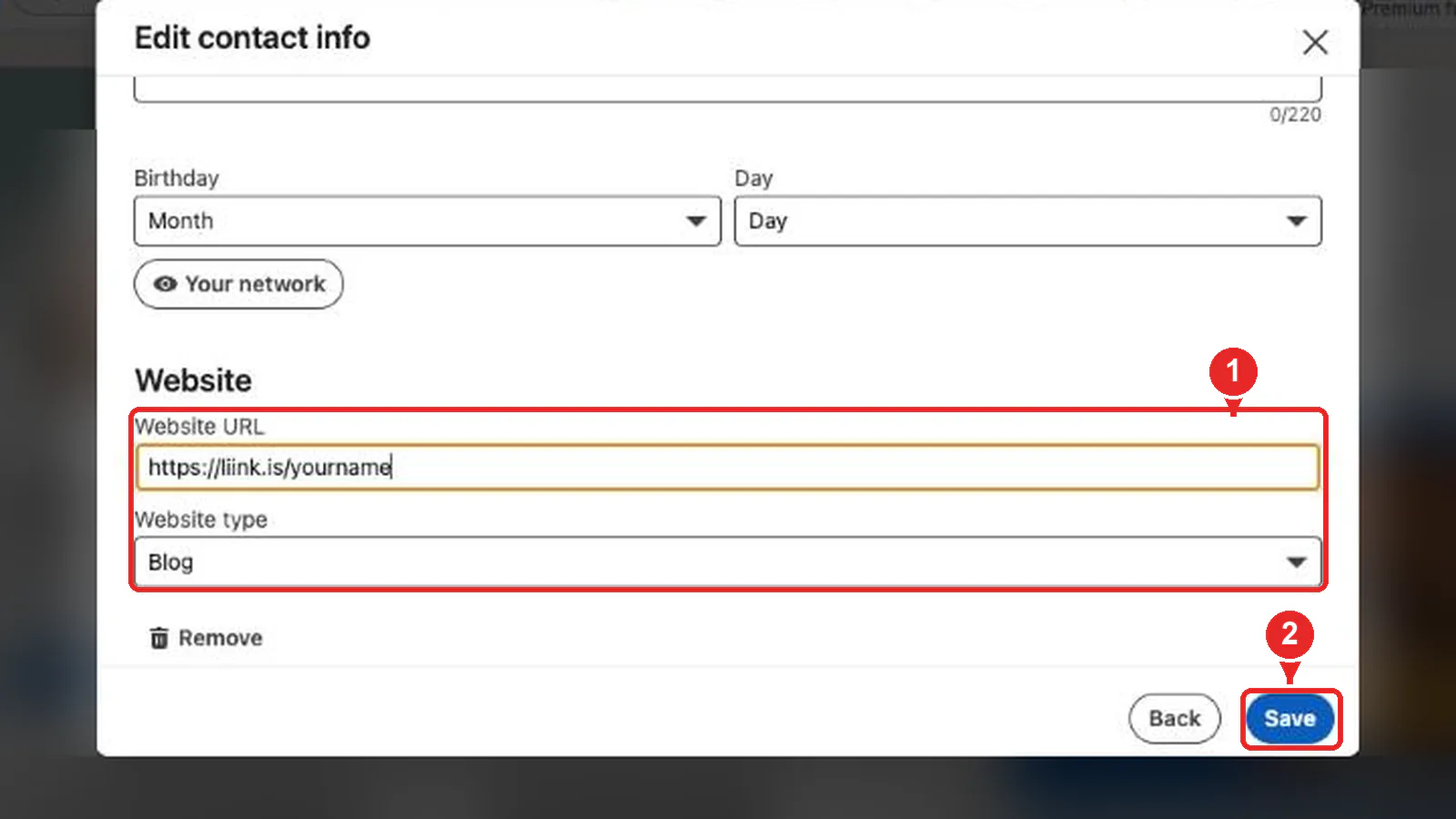Click the 0/220 character counter
Viewport: 1456px width, 819px height.
pyautogui.click(x=1296, y=115)
